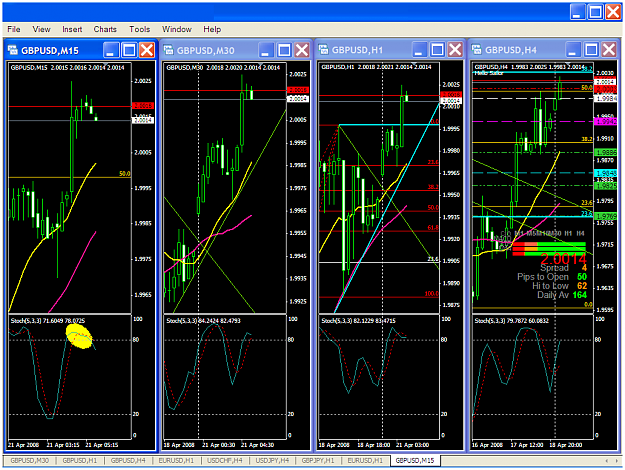Click the chart shift triangle in GBPUSD,M30 chart
The width and height of the screenshot is (625, 470).
pyautogui.click(x=260, y=64)
